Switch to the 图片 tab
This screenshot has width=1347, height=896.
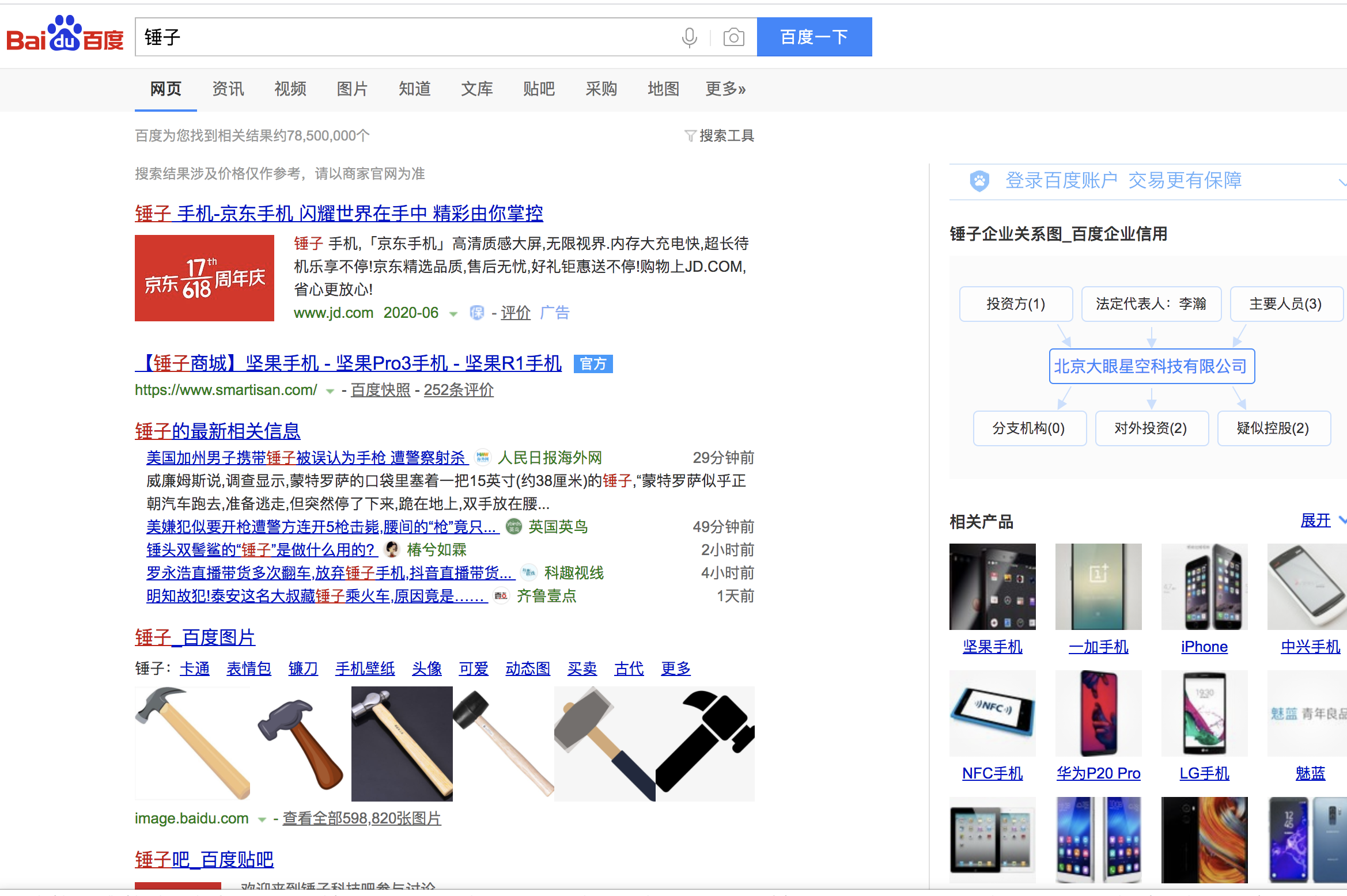click(352, 89)
